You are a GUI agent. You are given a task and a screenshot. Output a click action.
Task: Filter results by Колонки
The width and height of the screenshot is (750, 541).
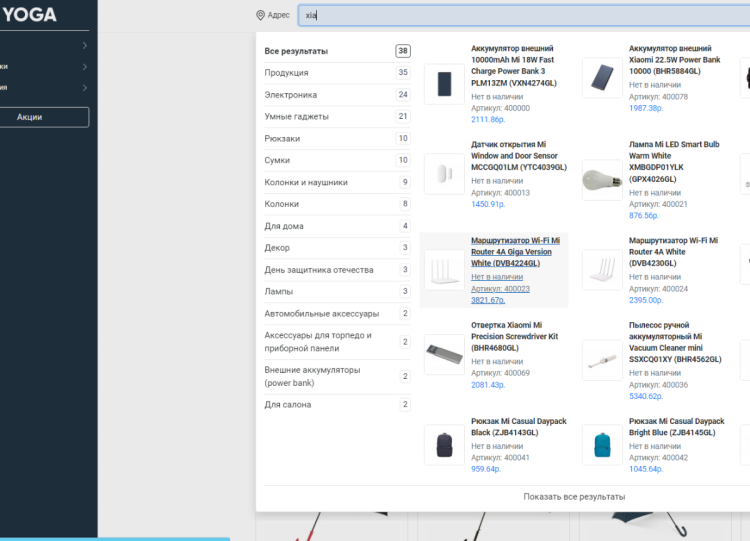coord(337,204)
